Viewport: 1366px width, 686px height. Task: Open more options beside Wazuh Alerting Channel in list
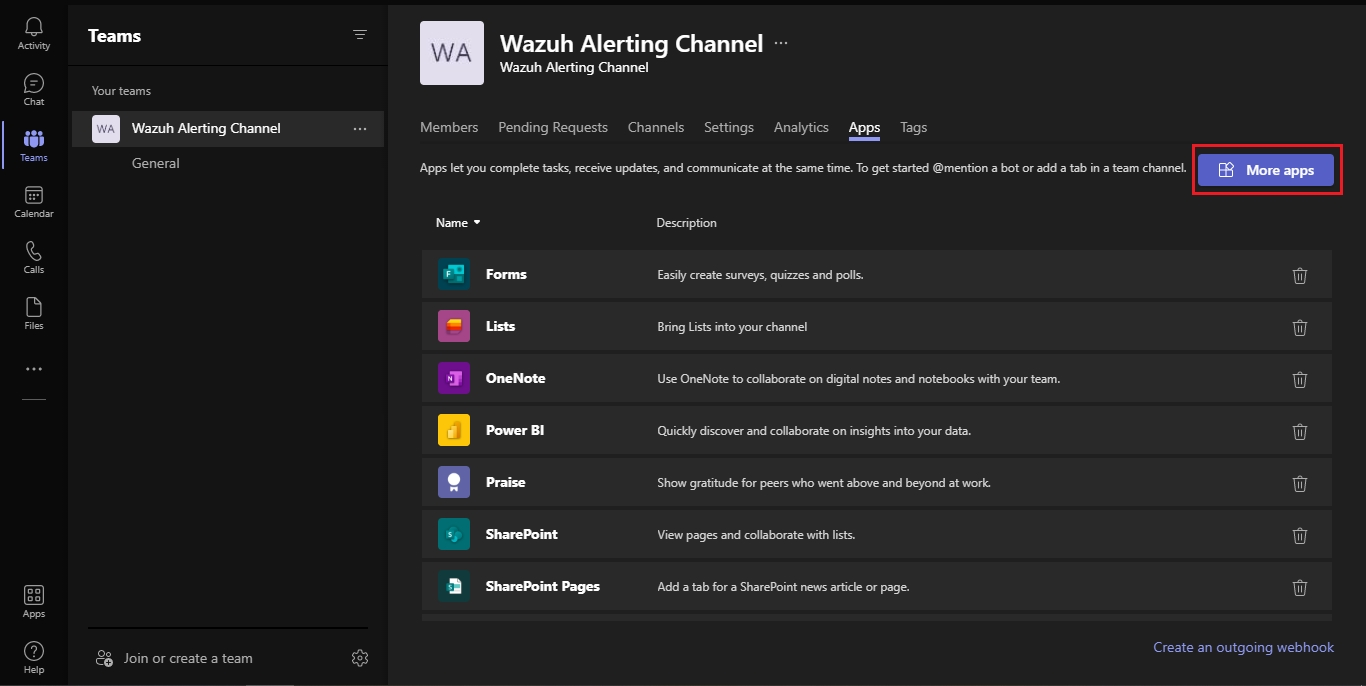[360, 129]
